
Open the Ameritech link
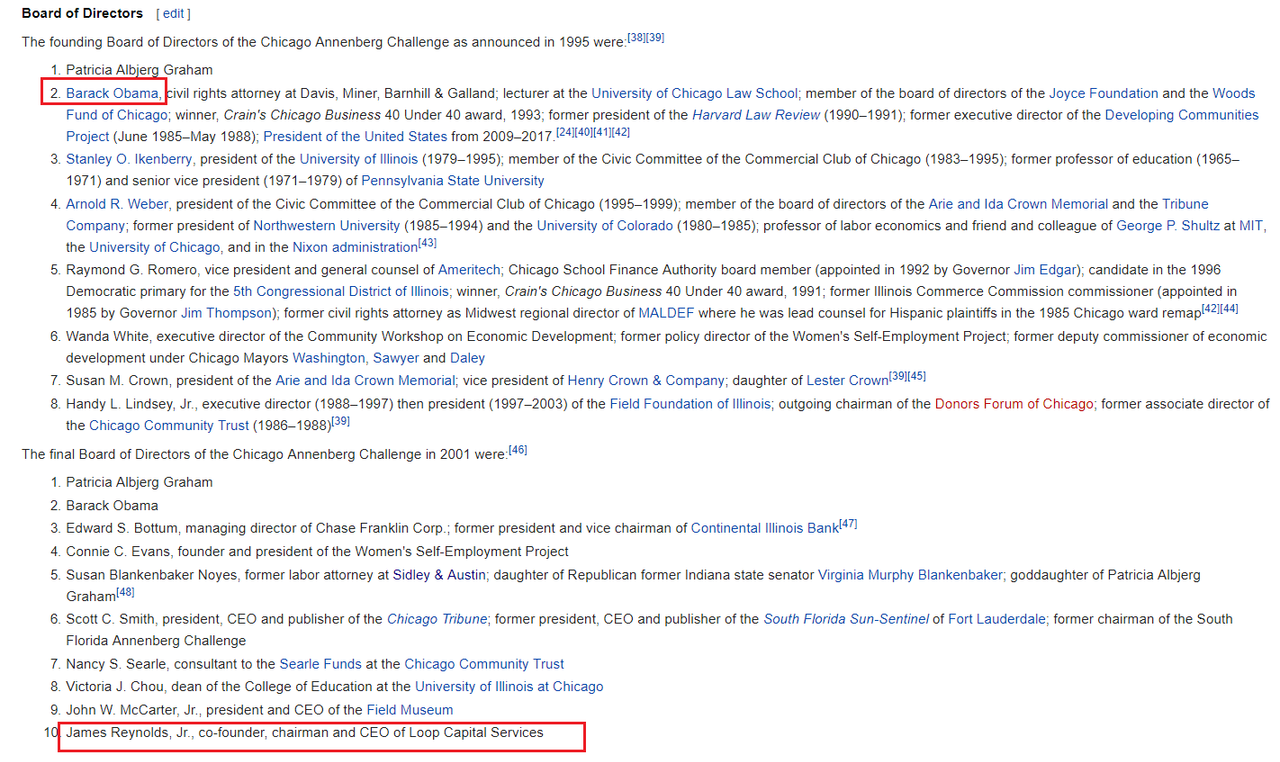tap(470, 270)
